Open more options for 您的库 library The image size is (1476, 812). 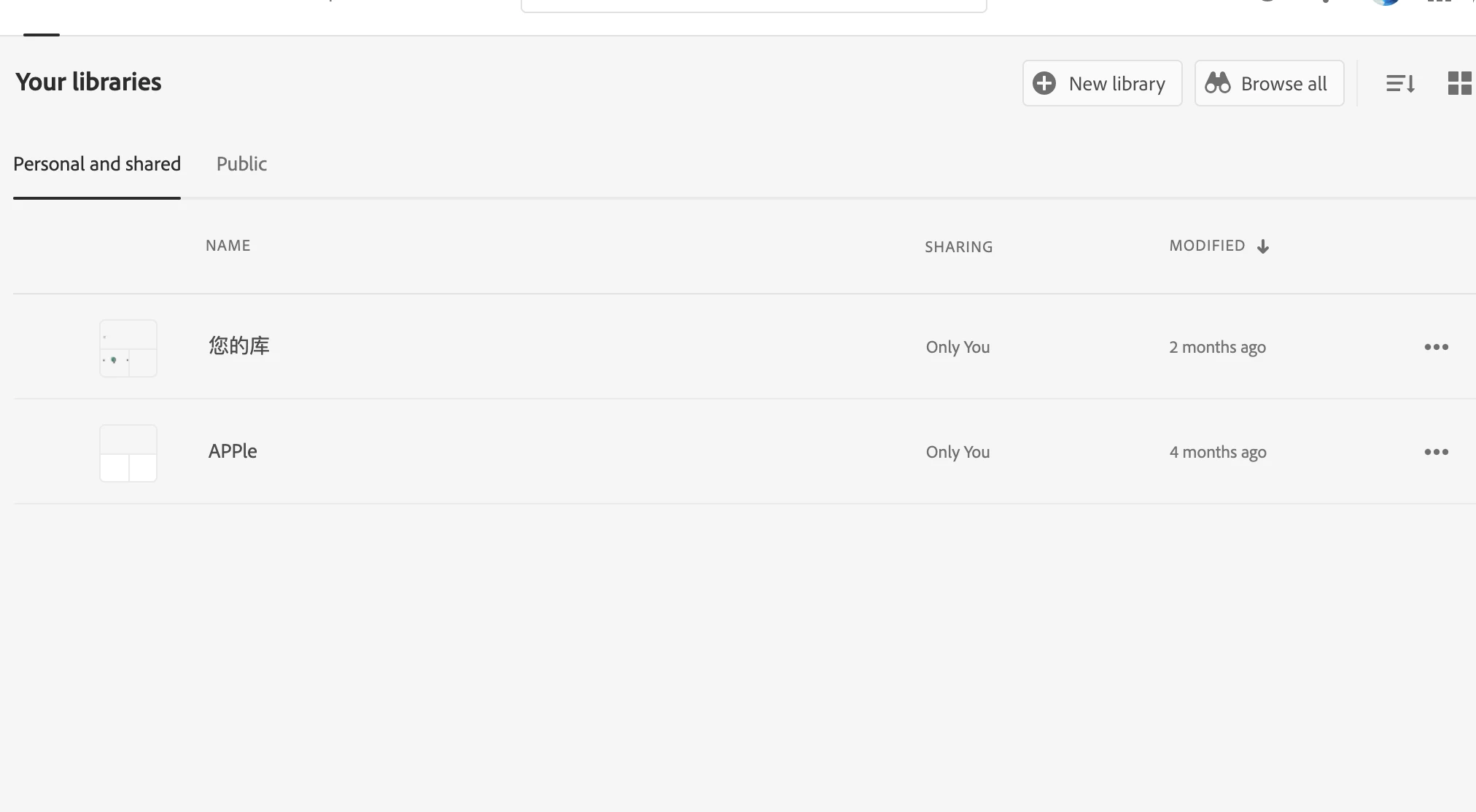point(1436,347)
